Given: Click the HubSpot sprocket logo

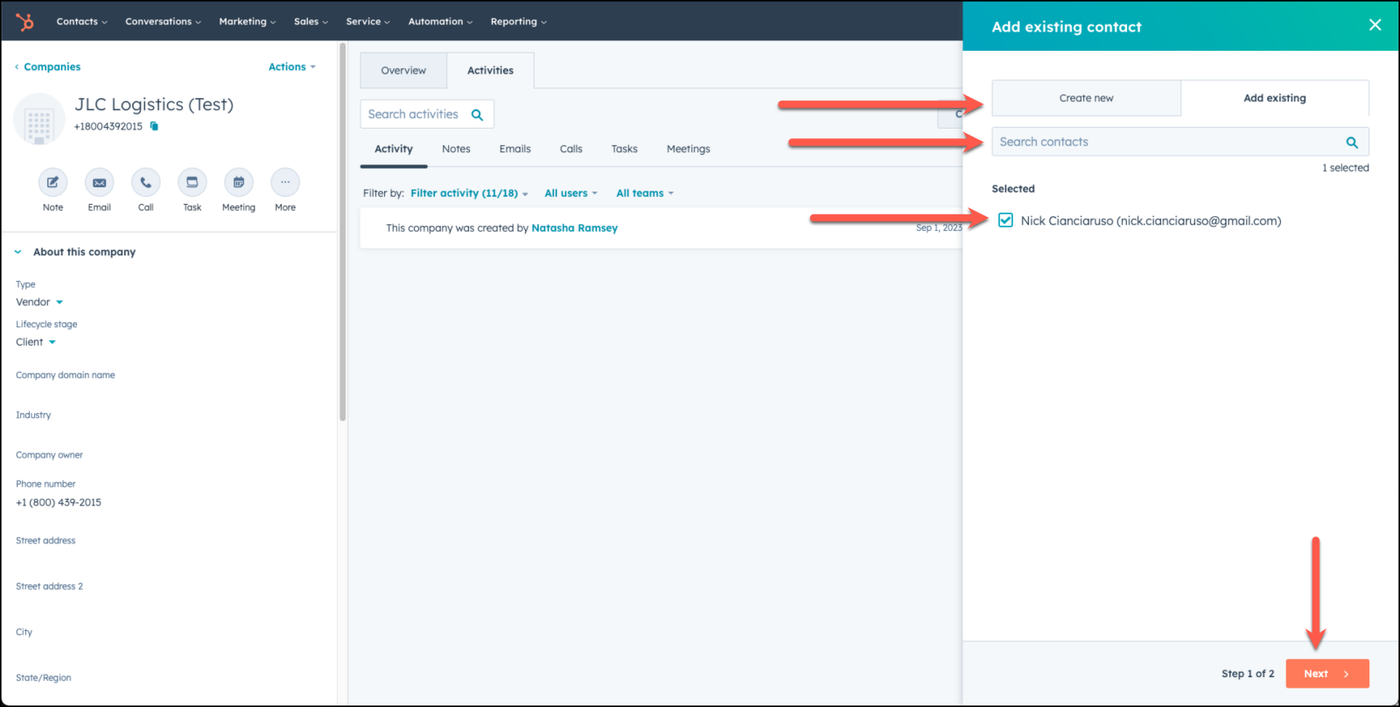Looking at the screenshot, I should (25, 21).
